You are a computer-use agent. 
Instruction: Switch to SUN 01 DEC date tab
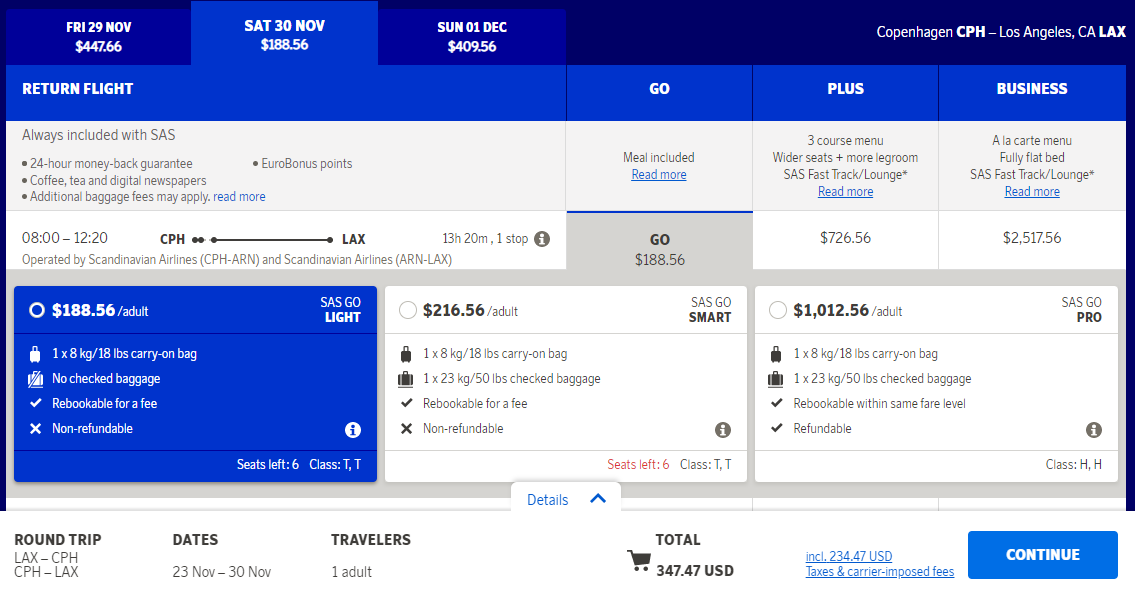click(472, 37)
